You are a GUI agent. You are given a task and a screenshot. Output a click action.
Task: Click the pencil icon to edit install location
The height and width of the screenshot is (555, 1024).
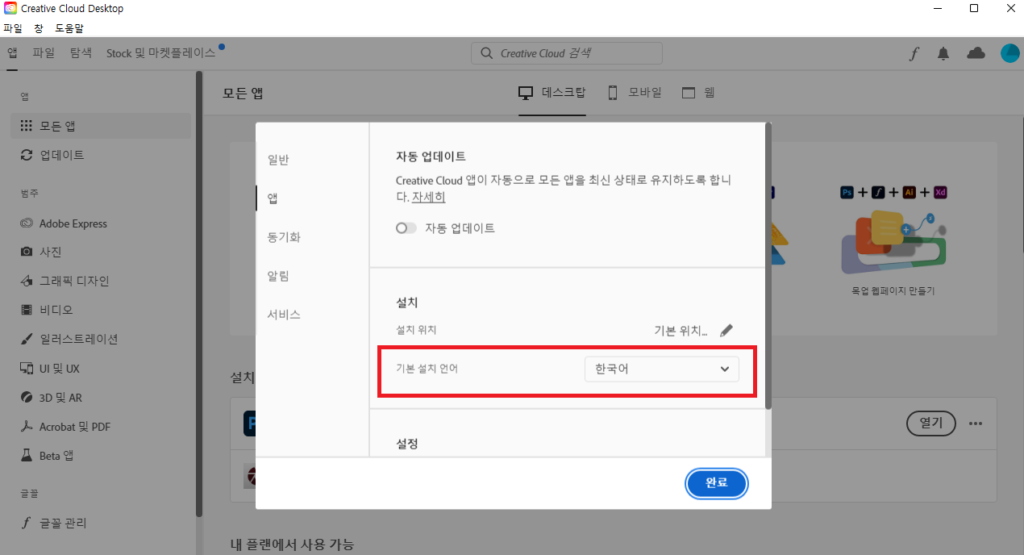pyautogui.click(x=726, y=330)
